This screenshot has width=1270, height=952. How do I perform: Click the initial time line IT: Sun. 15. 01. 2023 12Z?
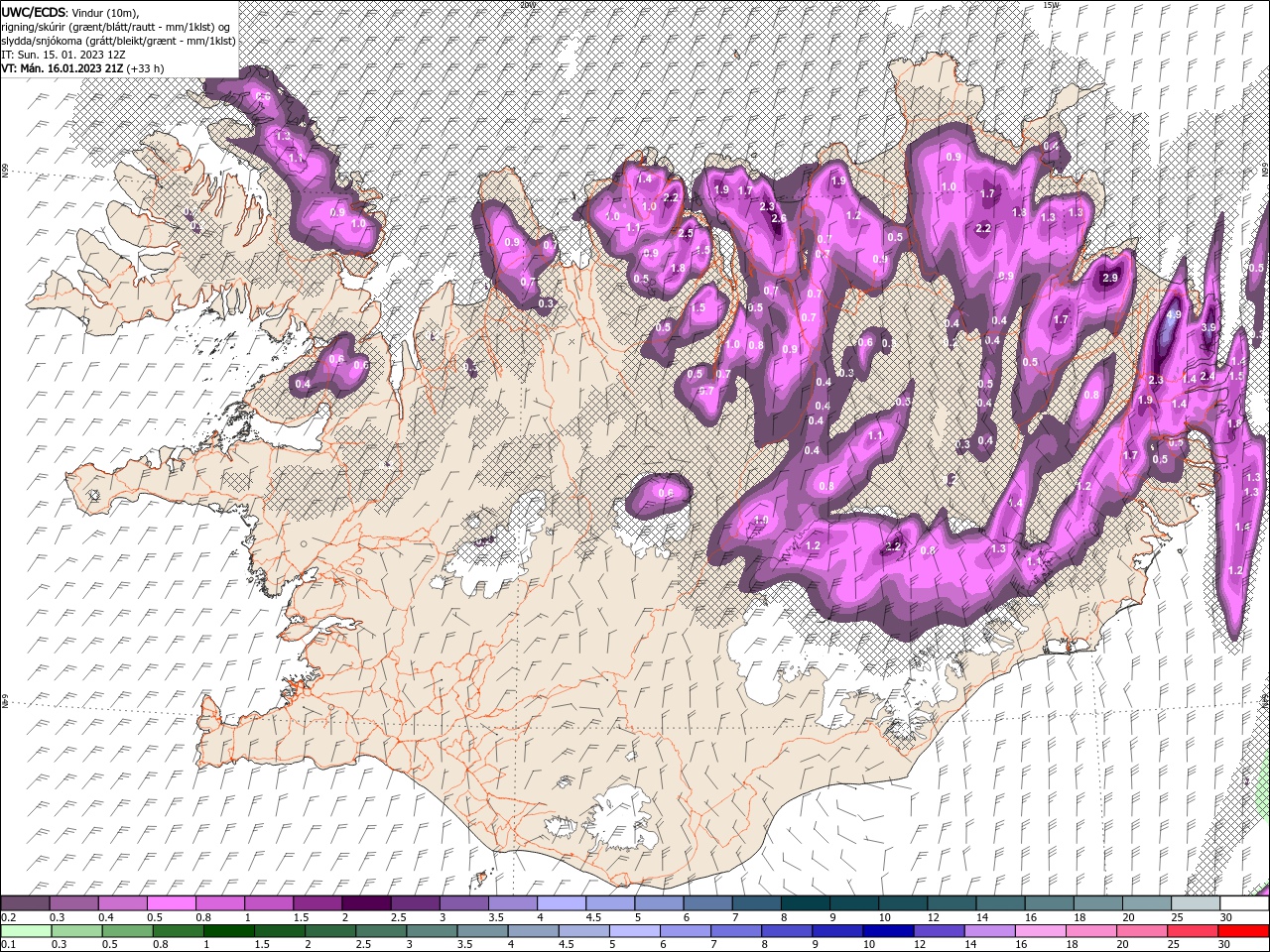coord(63,55)
